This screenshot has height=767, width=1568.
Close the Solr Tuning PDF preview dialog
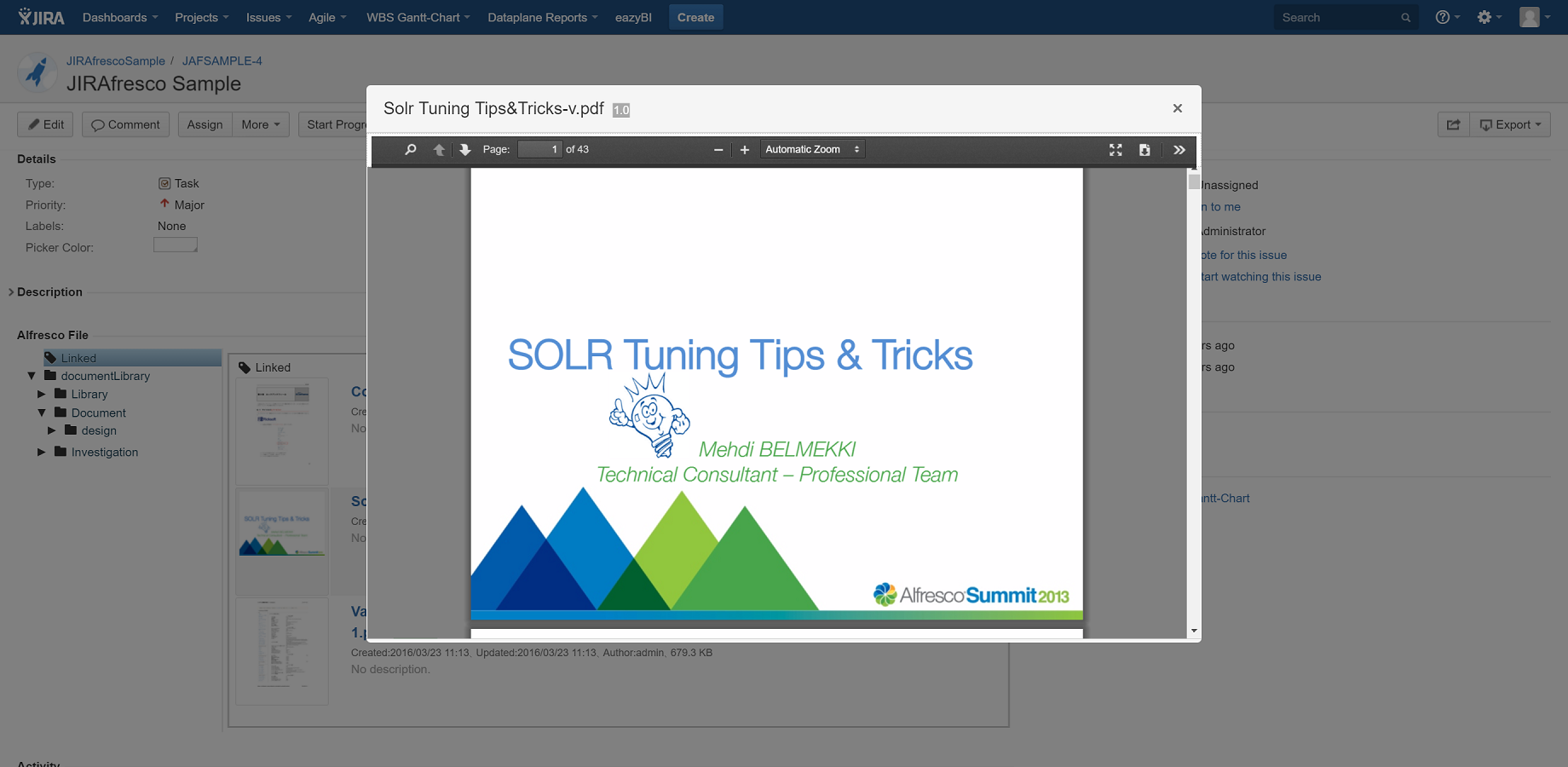(1178, 108)
